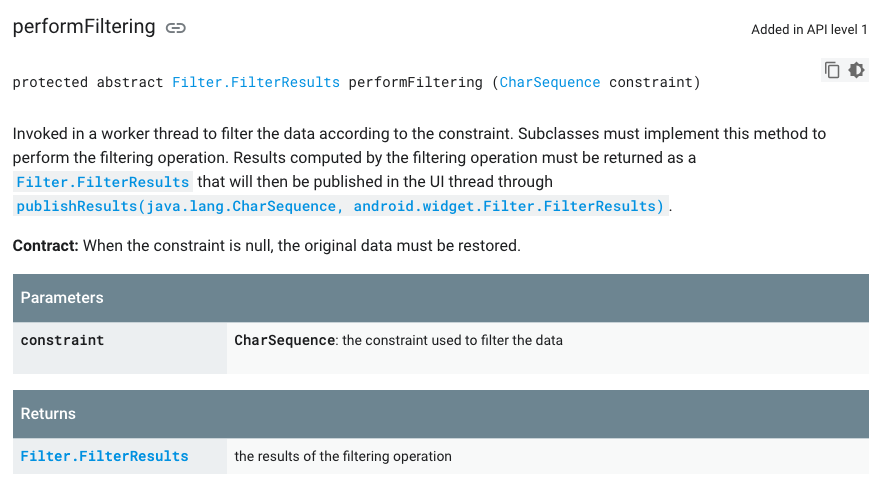Click the CharSequence parameter description text
Viewport: 879px width, 485px height.
(x=398, y=340)
